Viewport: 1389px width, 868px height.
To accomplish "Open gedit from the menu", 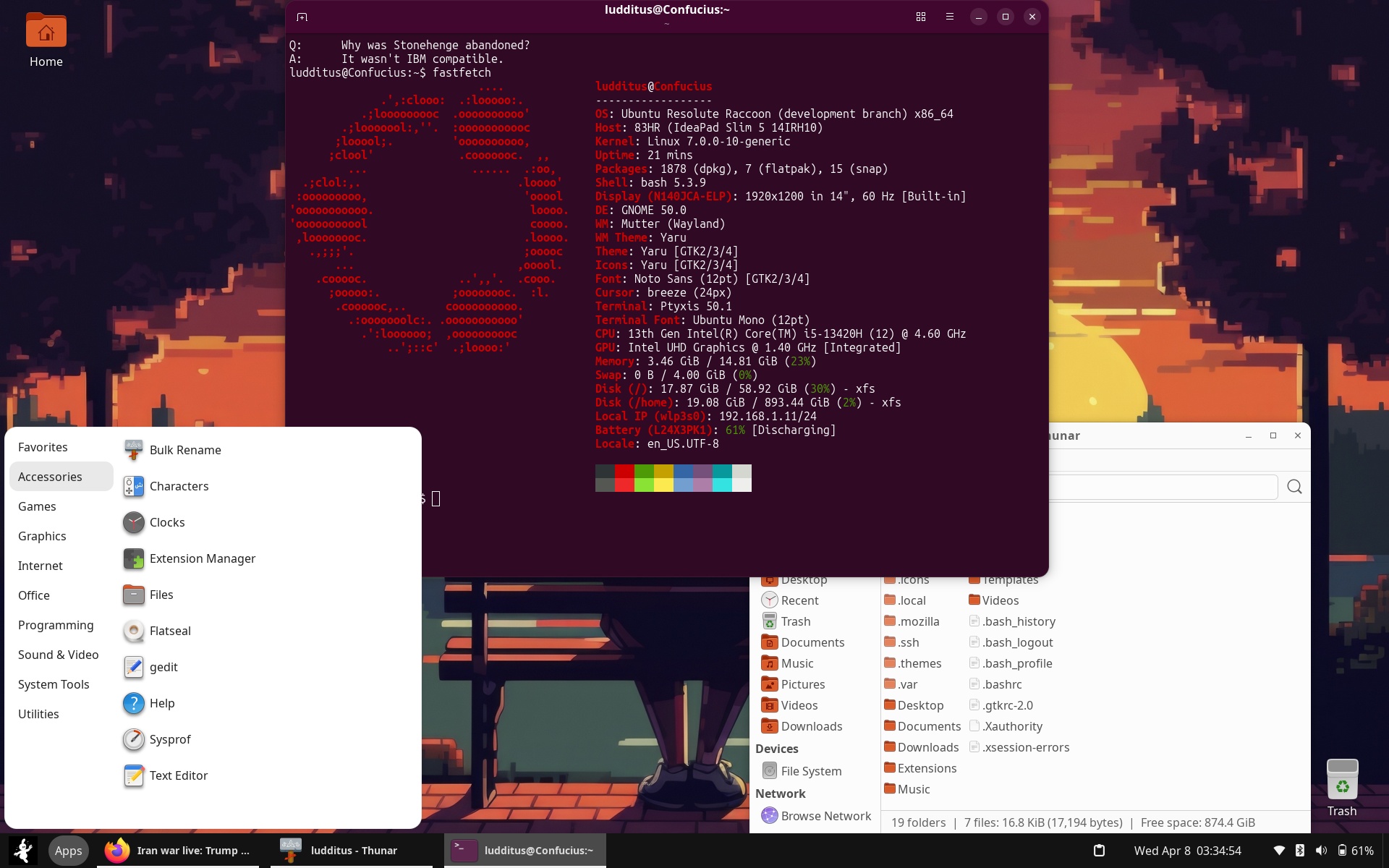I will click(x=163, y=667).
